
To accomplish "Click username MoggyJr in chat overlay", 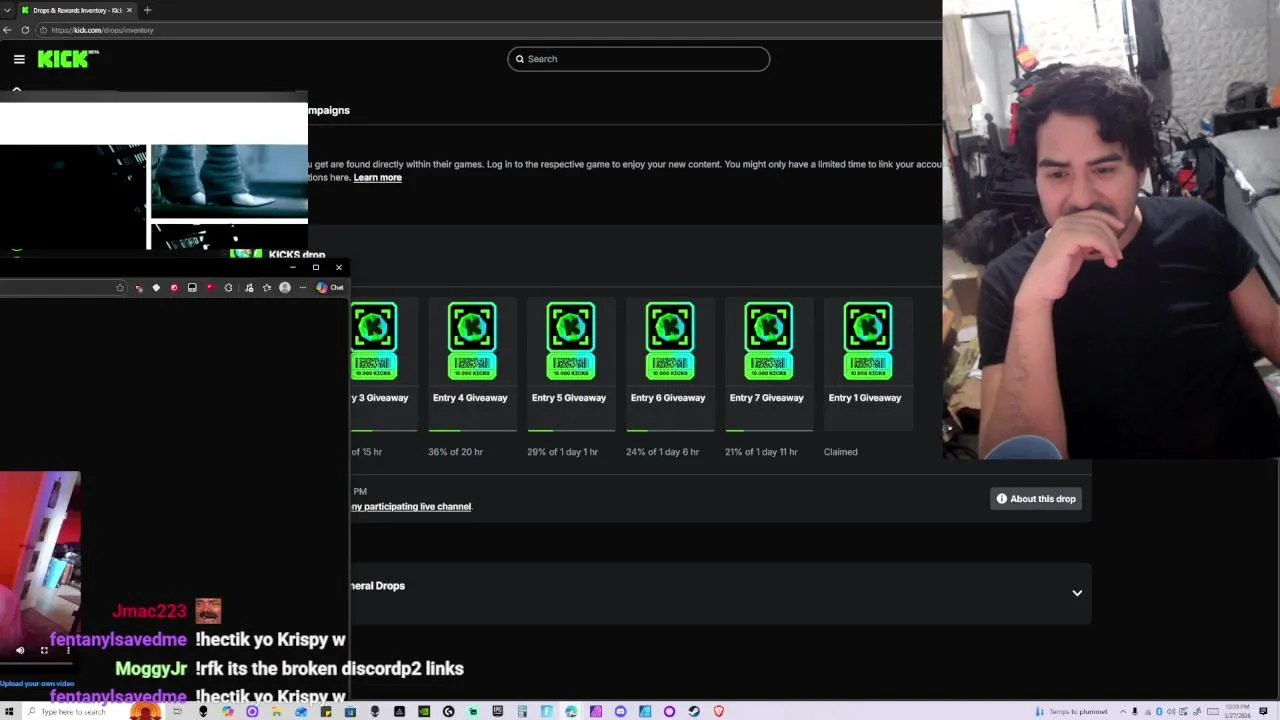I will pyautogui.click(x=151, y=669).
